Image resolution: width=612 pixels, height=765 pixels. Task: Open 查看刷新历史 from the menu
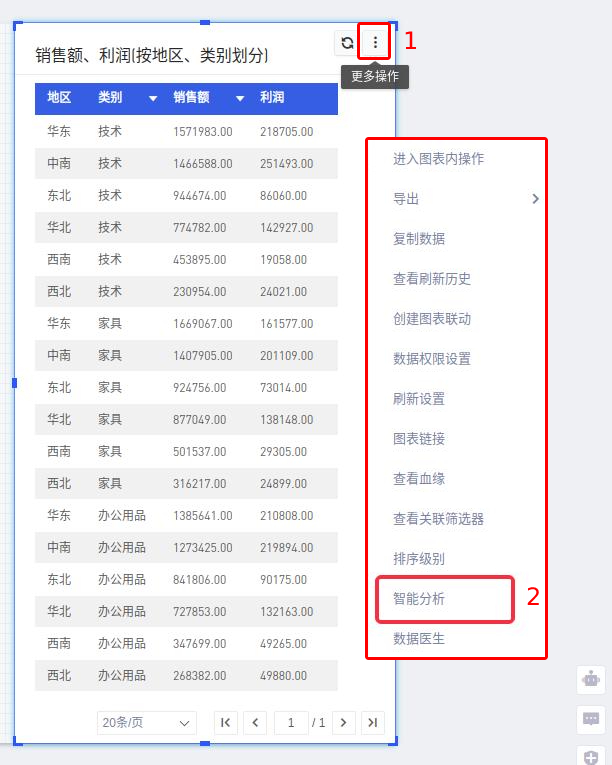(432, 279)
